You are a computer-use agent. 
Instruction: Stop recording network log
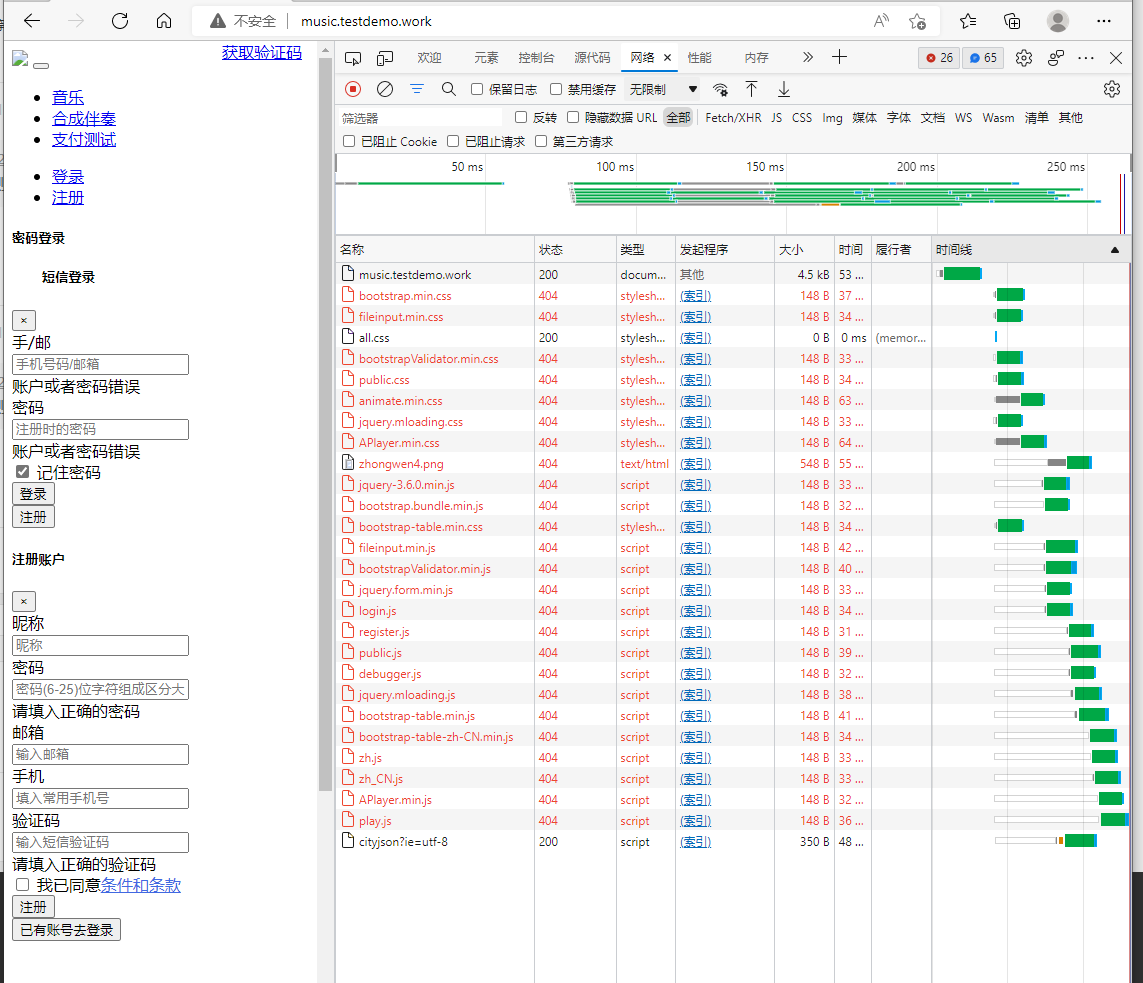tap(354, 89)
